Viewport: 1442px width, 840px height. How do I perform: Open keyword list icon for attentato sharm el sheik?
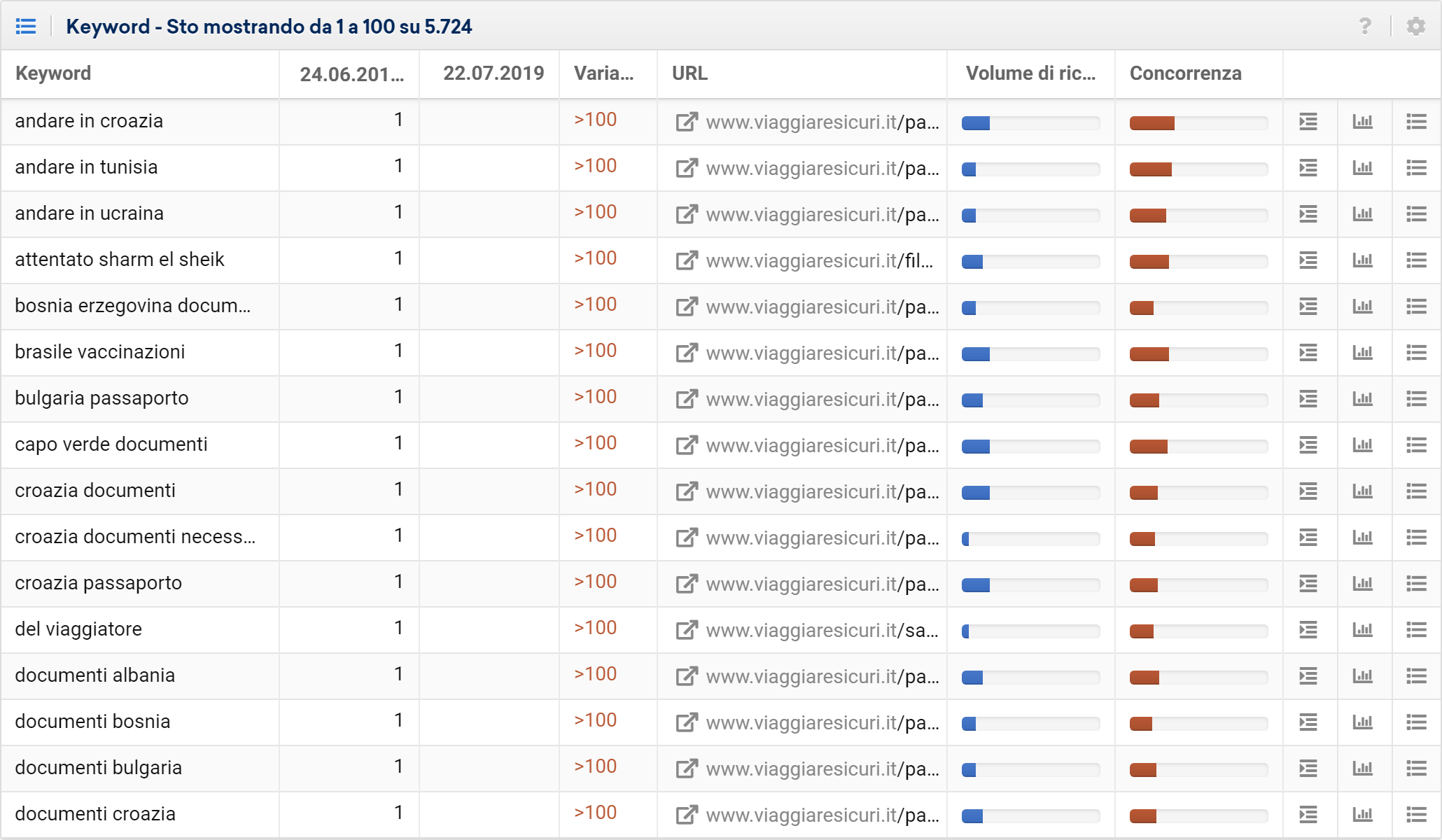(x=1416, y=260)
